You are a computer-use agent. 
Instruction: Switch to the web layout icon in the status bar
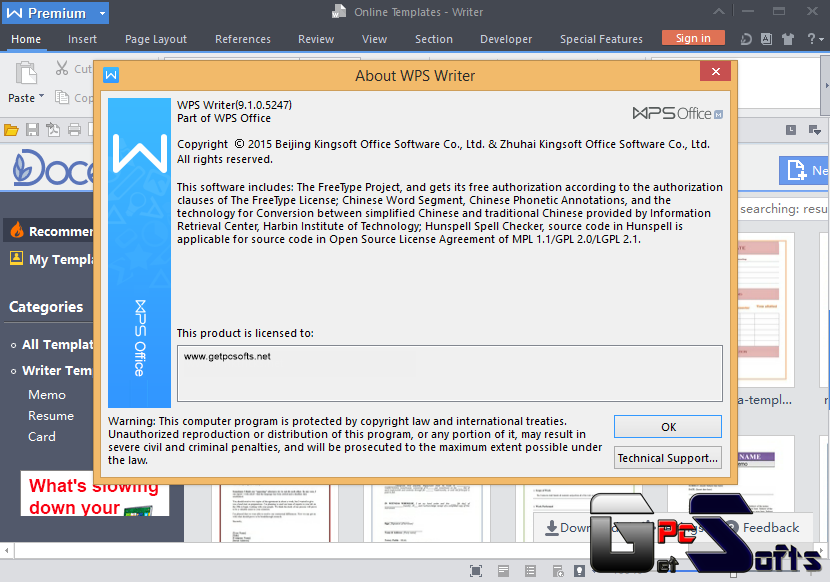pos(558,571)
